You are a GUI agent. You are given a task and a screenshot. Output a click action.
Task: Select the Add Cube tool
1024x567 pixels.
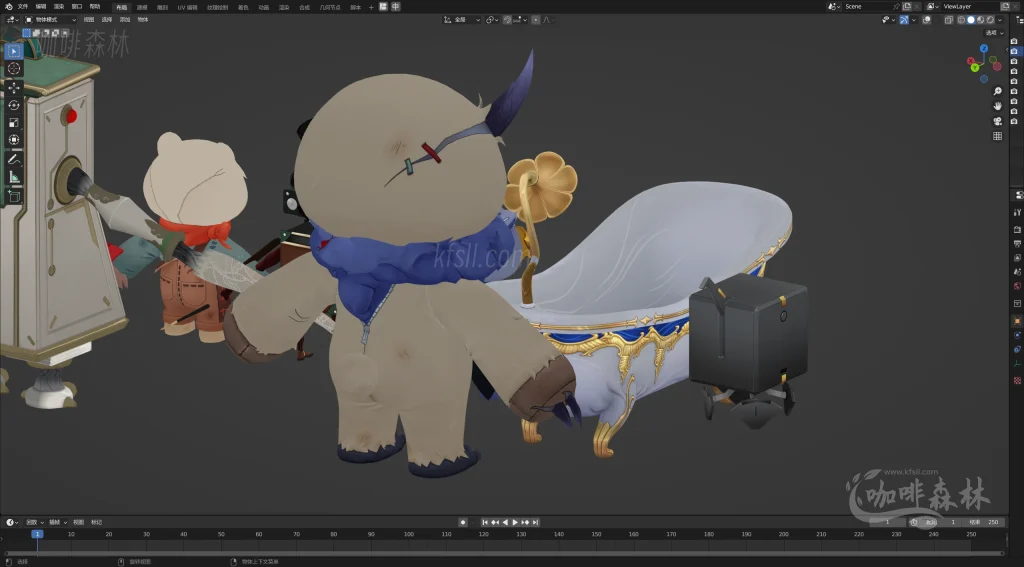(14, 196)
